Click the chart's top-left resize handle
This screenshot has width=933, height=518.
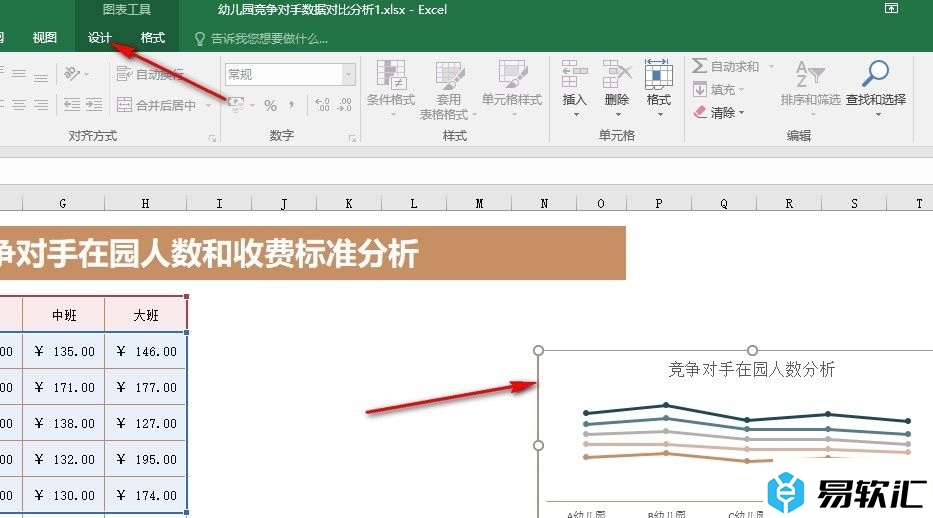pos(538,350)
